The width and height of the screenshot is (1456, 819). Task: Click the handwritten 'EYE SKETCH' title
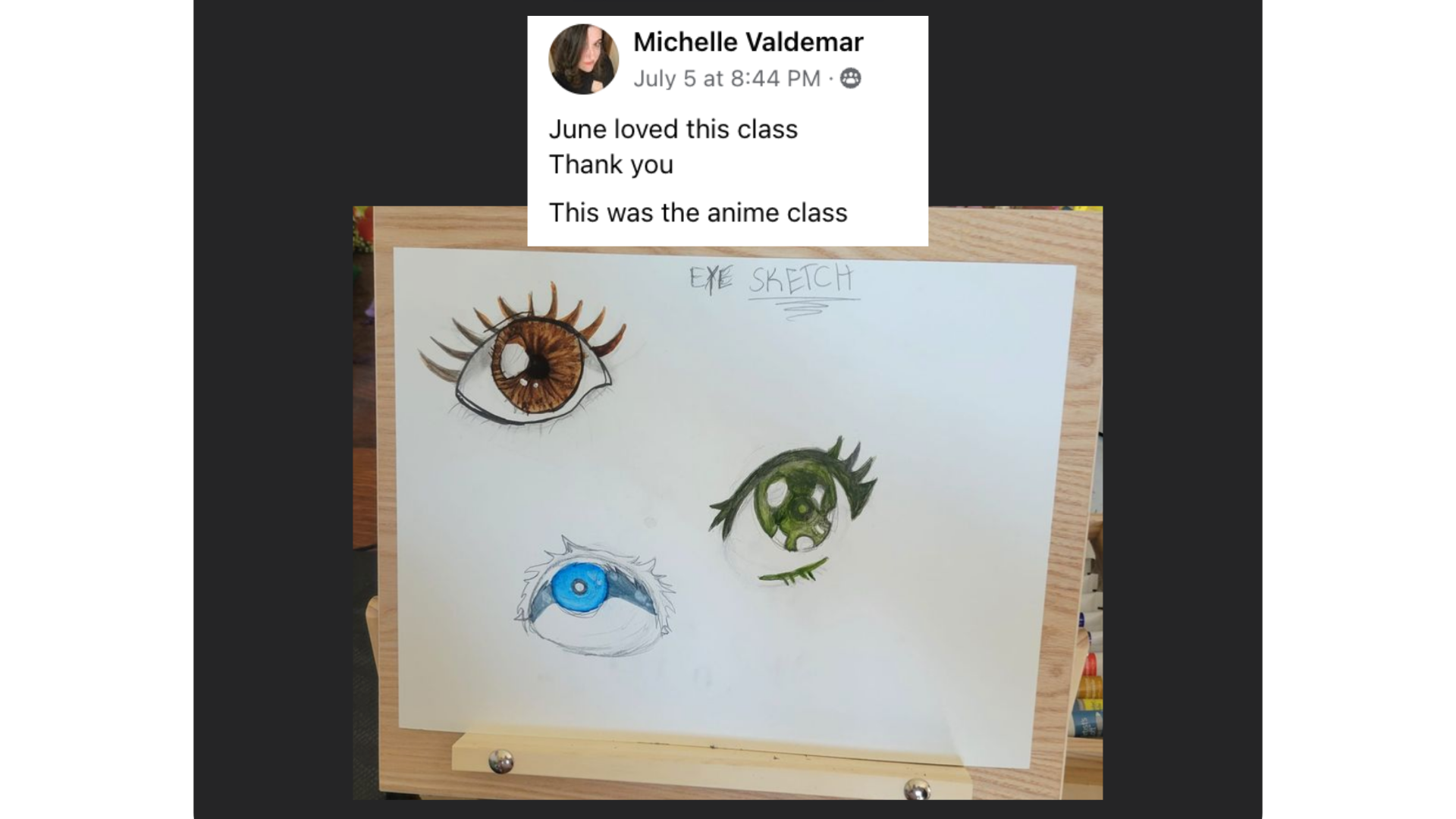tap(771, 279)
